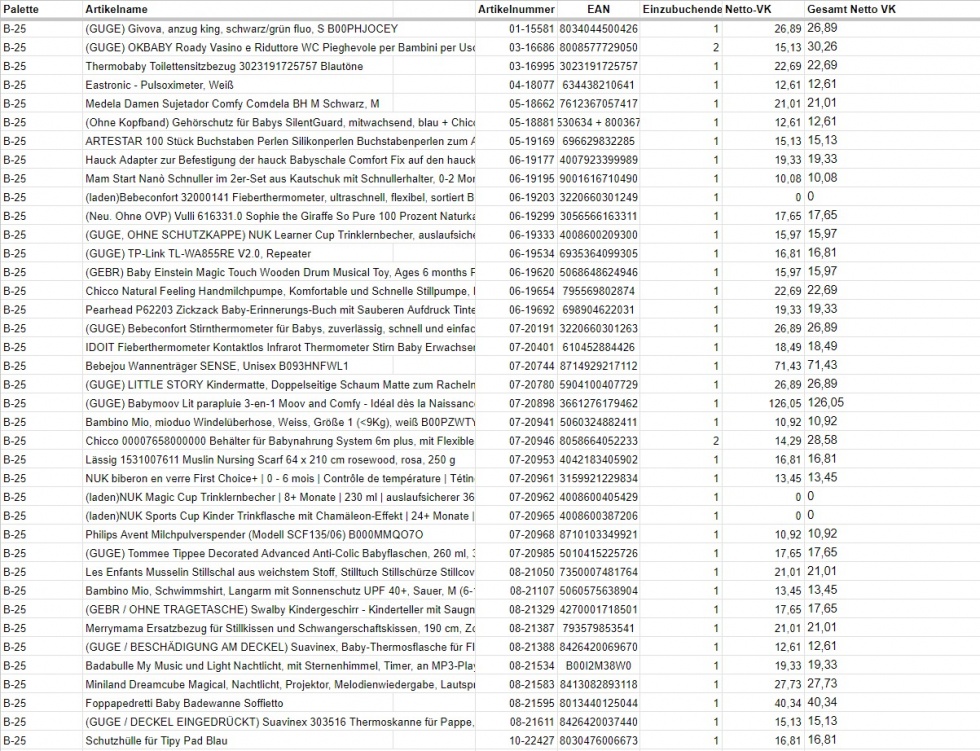
Task: Select the Miniland Dreamcube Magical cell
Action: tap(279, 685)
